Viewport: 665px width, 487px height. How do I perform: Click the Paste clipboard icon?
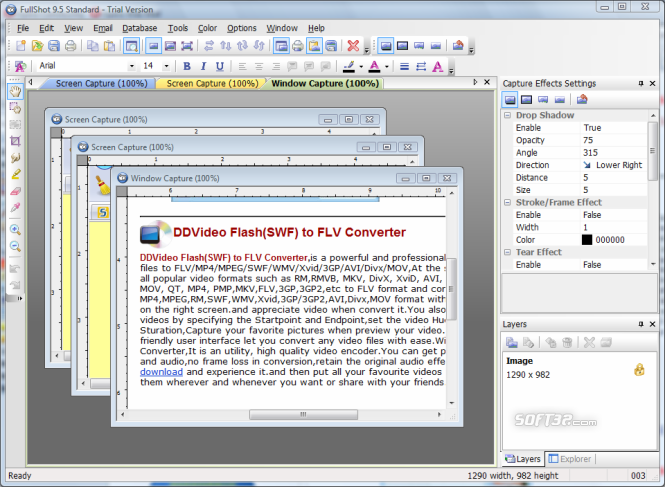(109, 45)
